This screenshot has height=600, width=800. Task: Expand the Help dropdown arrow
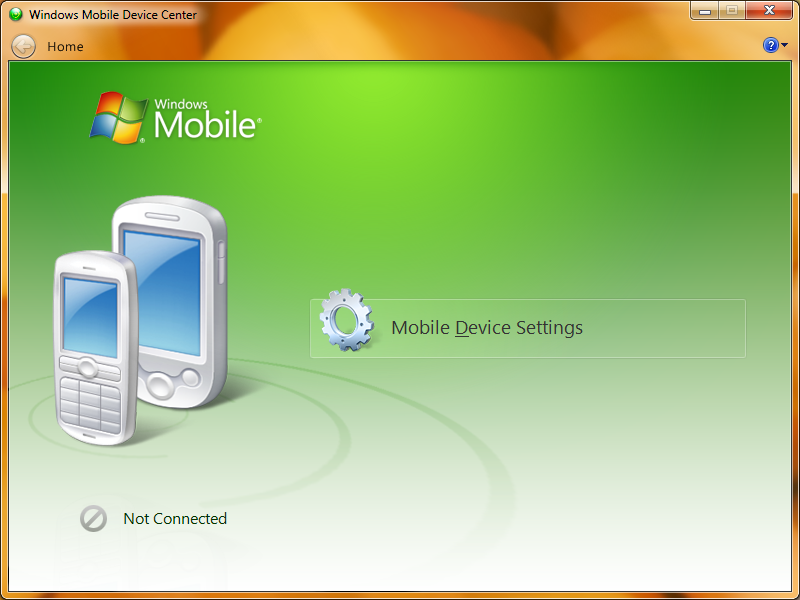click(785, 45)
